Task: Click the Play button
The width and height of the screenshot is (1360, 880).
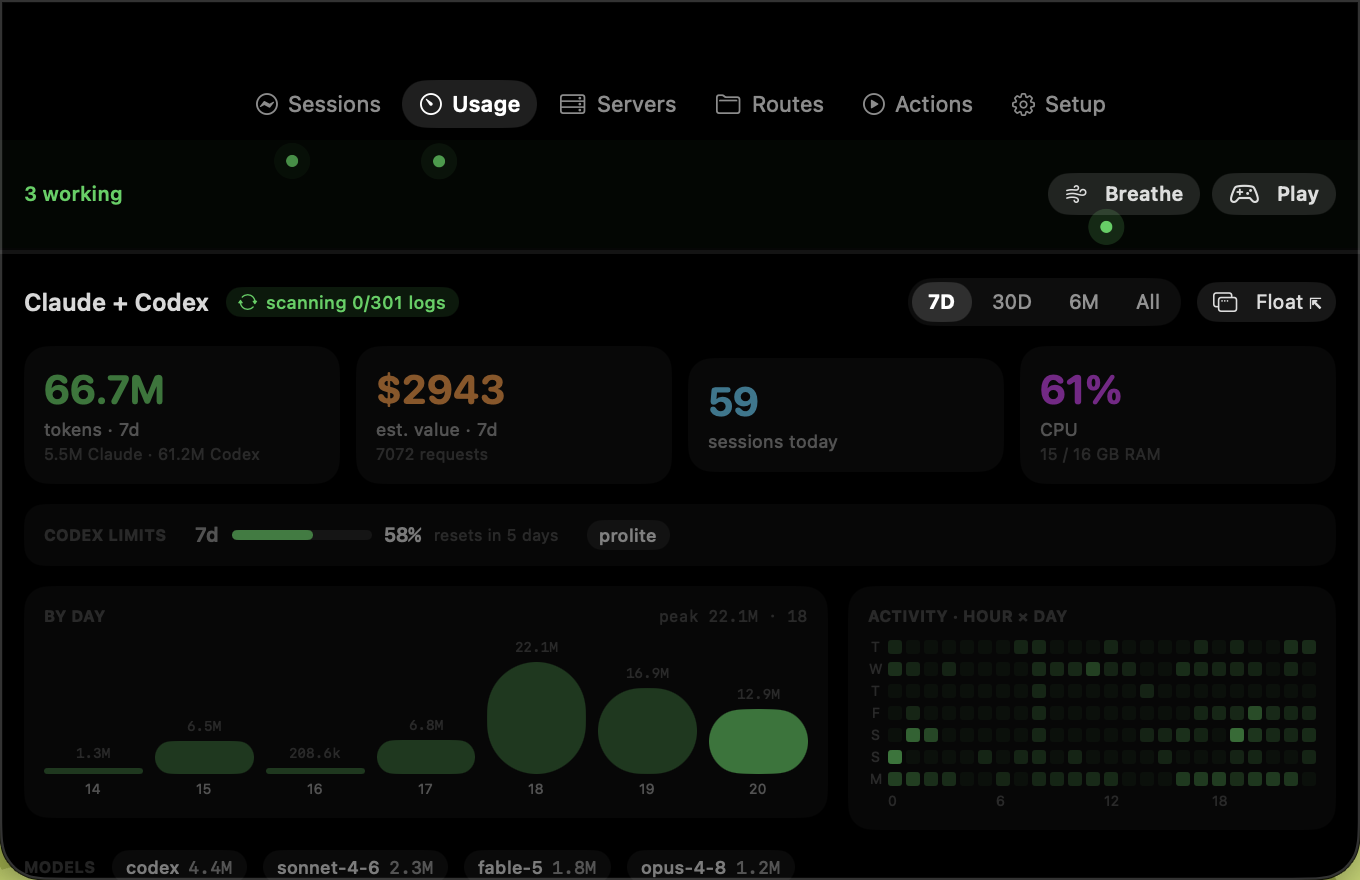Action: click(1273, 194)
